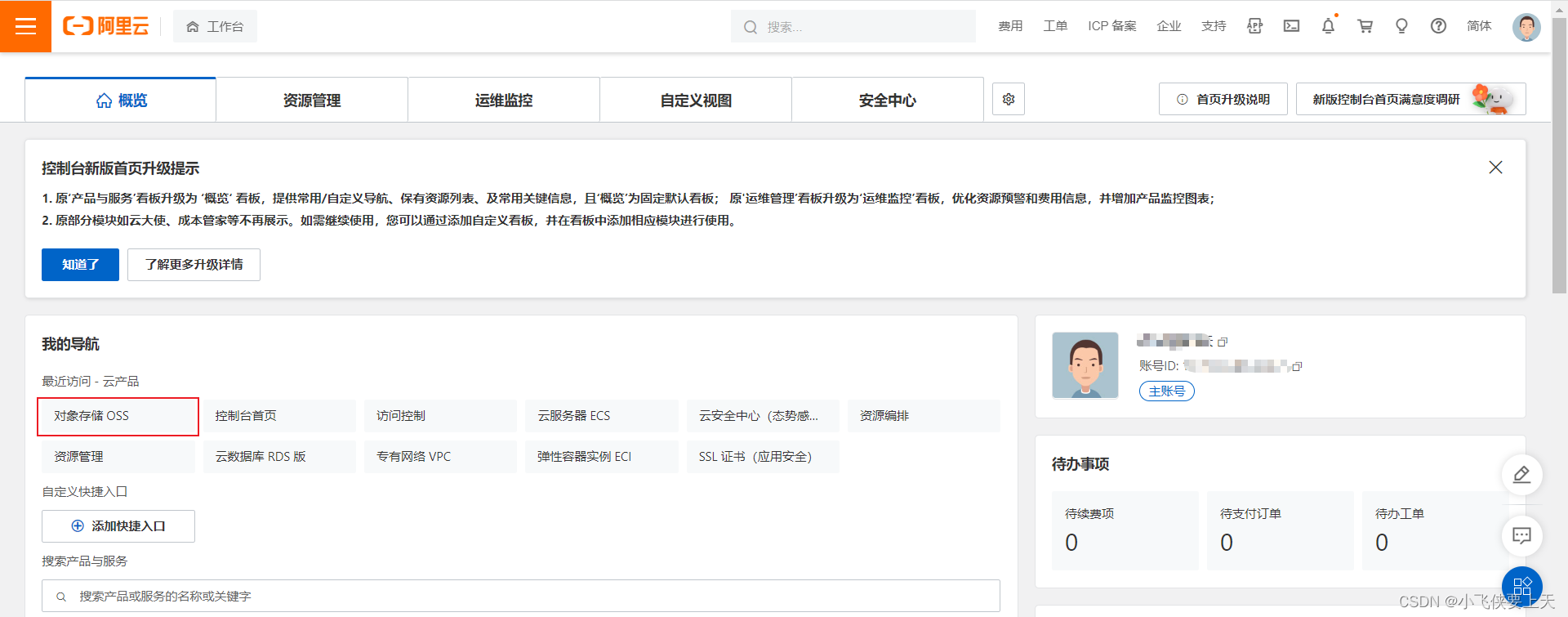Viewport: 1568px width, 617px height.
Task: Open the shopping cart icon
Action: [x=1365, y=26]
